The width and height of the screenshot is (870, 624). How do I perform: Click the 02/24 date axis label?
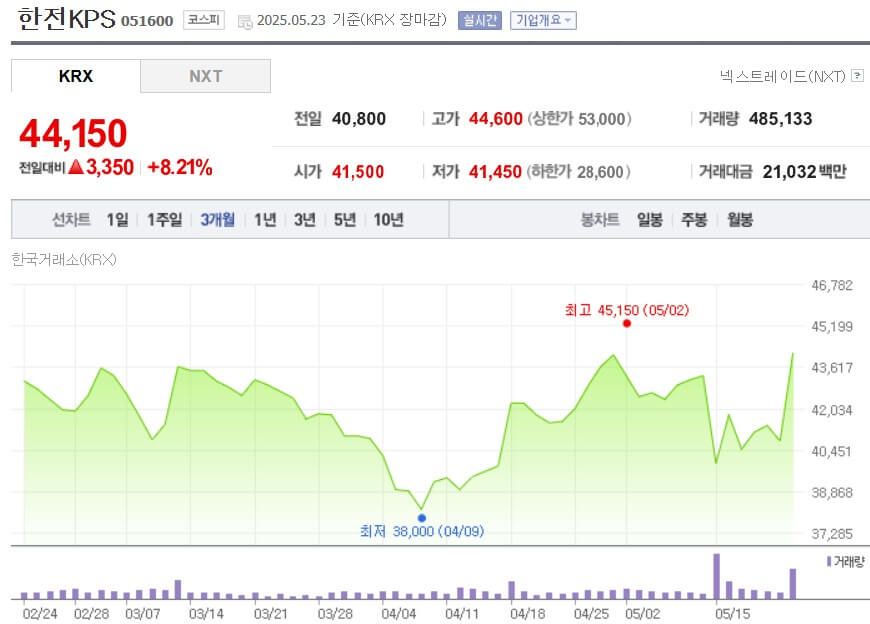pyautogui.click(x=40, y=614)
